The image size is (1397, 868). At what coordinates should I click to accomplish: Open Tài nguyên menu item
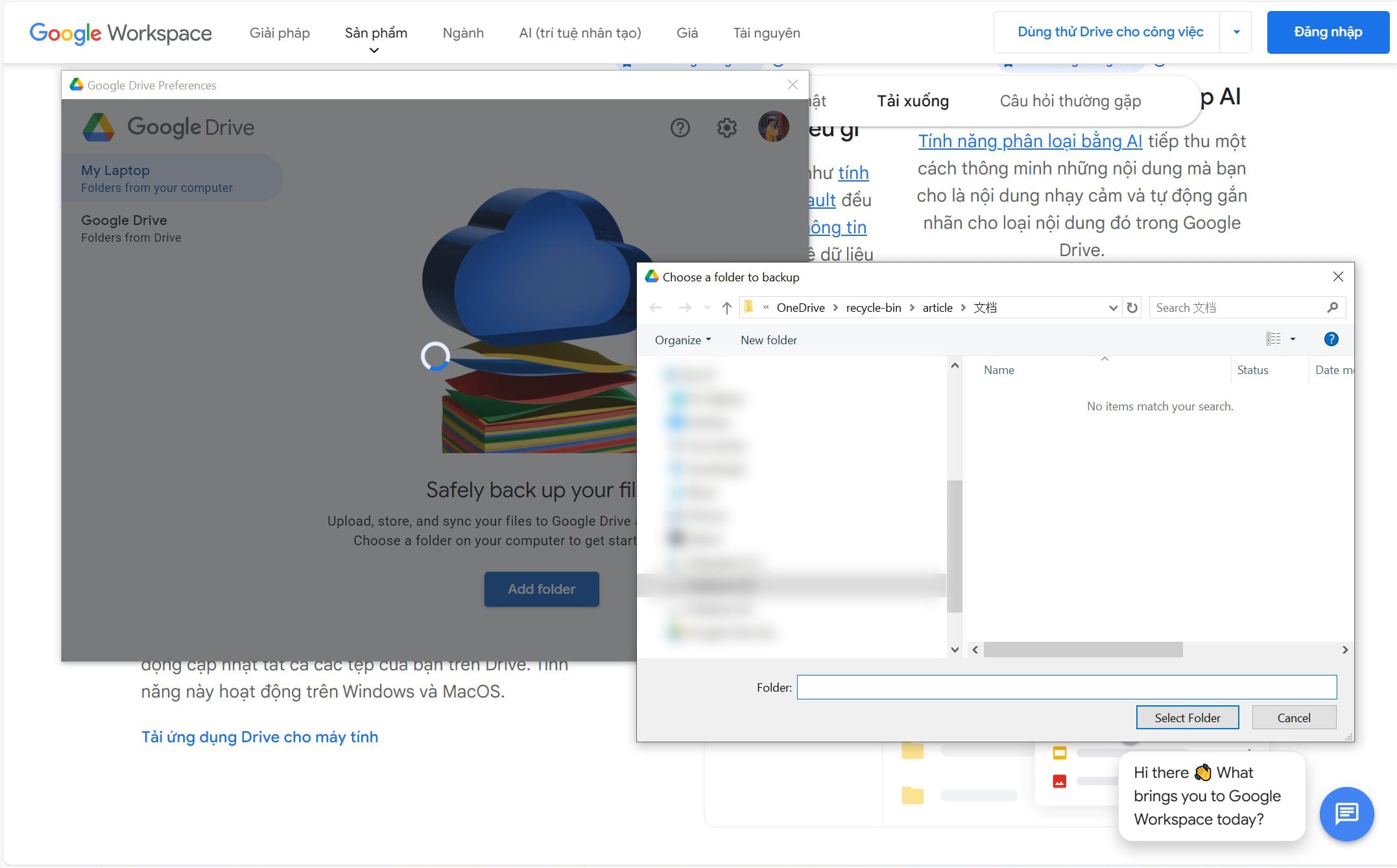767,32
